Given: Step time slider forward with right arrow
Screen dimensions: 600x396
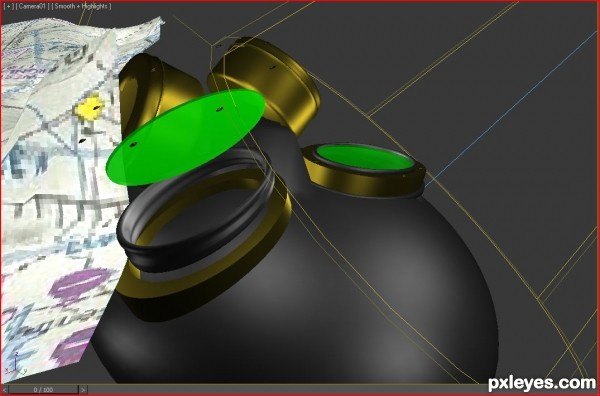Looking at the screenshot, I should [83, 390].
